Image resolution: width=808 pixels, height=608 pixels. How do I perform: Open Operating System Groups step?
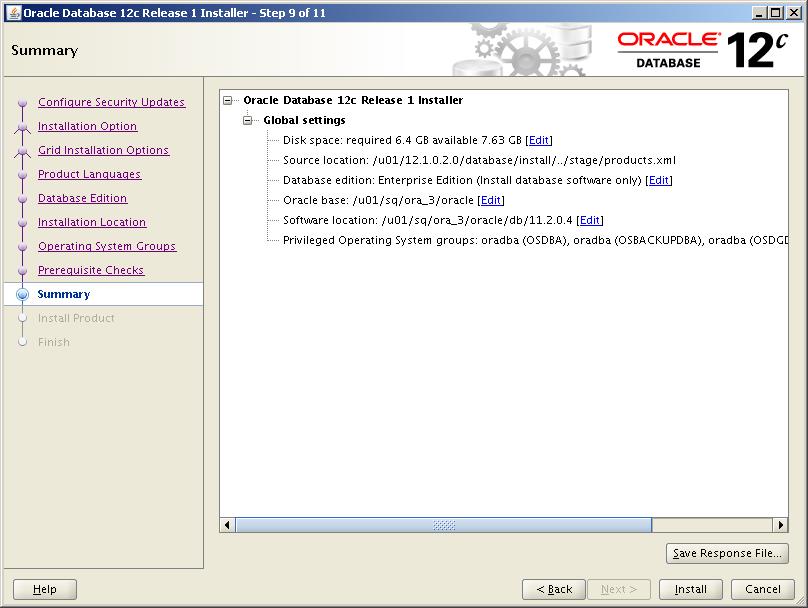tap(107, 246)
